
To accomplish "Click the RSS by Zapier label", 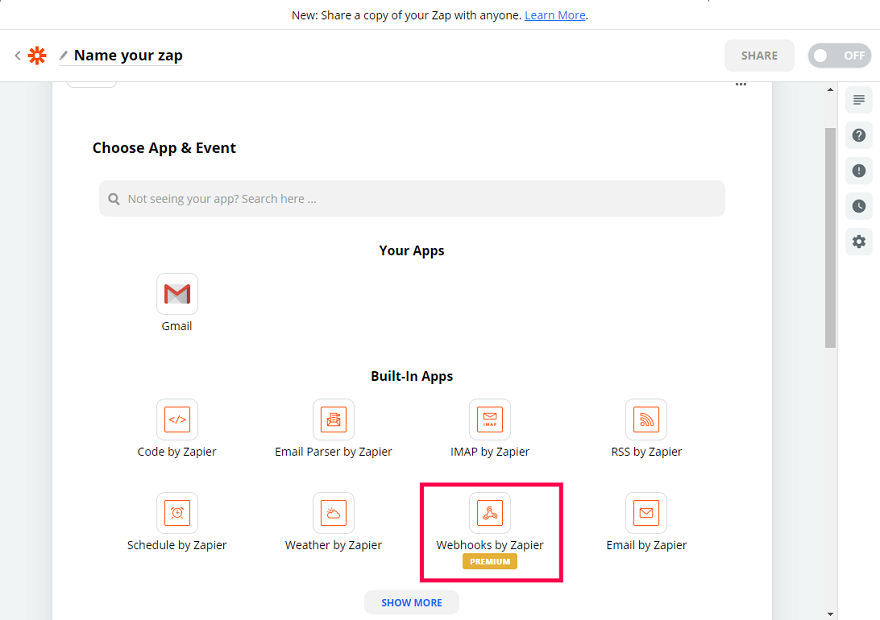I will 646,452.
